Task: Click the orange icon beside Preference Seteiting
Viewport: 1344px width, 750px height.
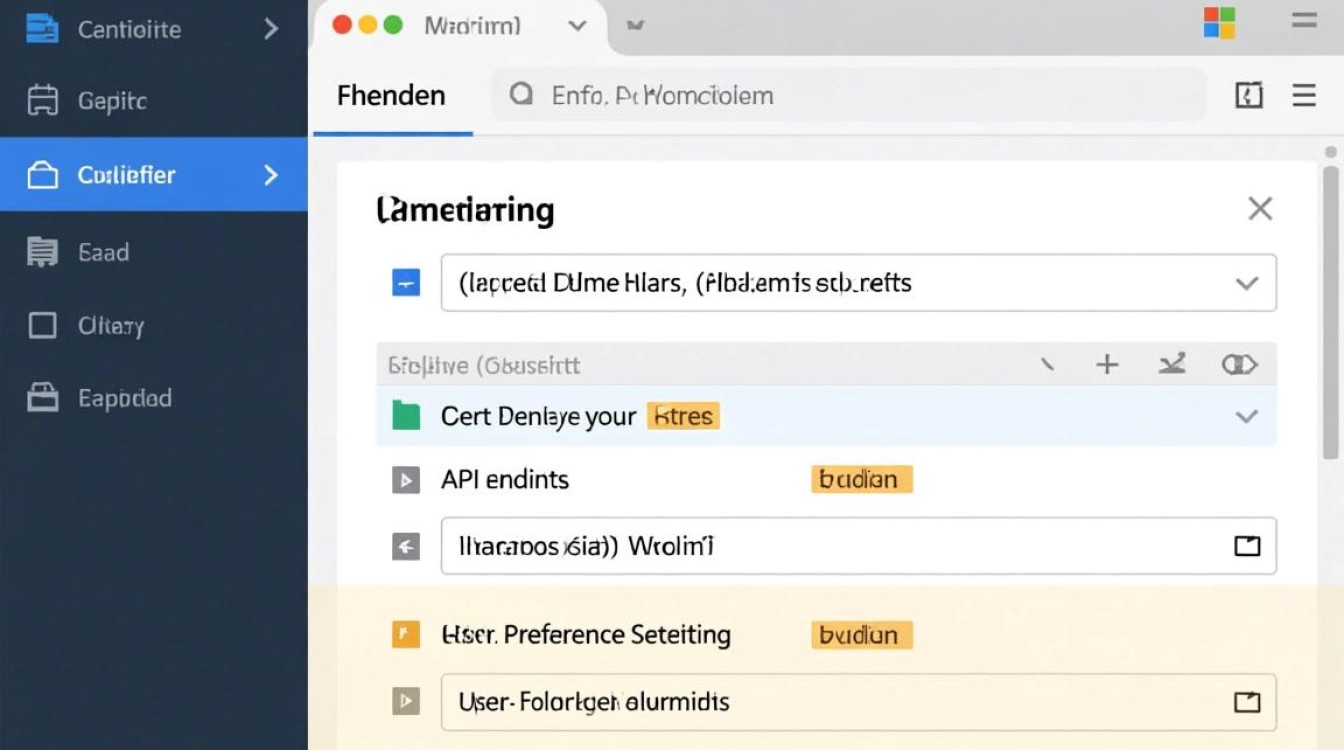Action: click(x=405, y=635)
